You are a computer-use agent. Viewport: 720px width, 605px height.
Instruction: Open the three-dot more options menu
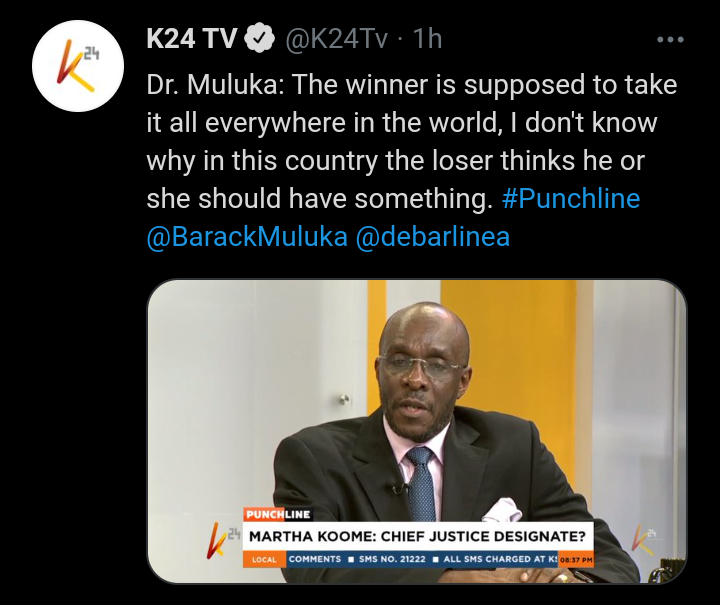click(x=670, y=40)
